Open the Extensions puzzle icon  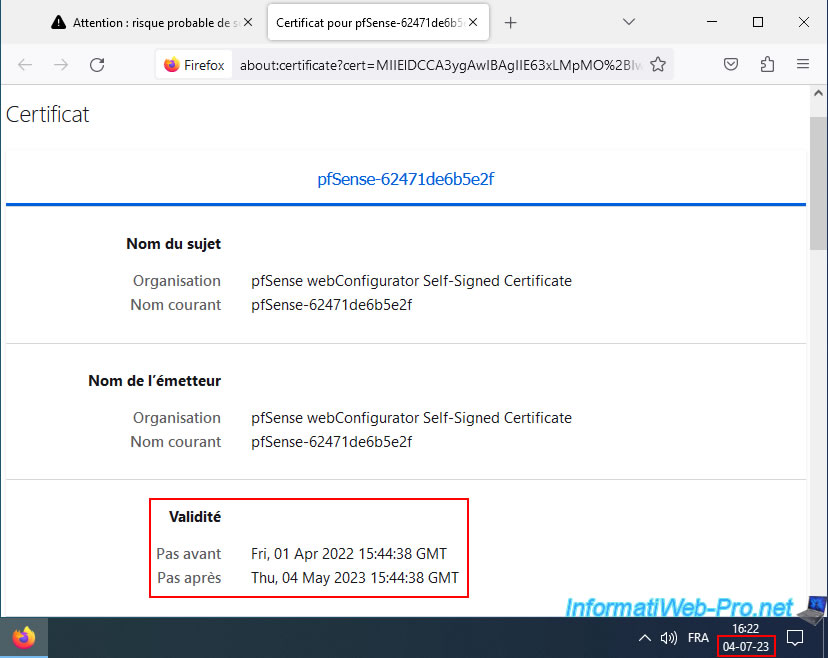(x=767, y=64)
